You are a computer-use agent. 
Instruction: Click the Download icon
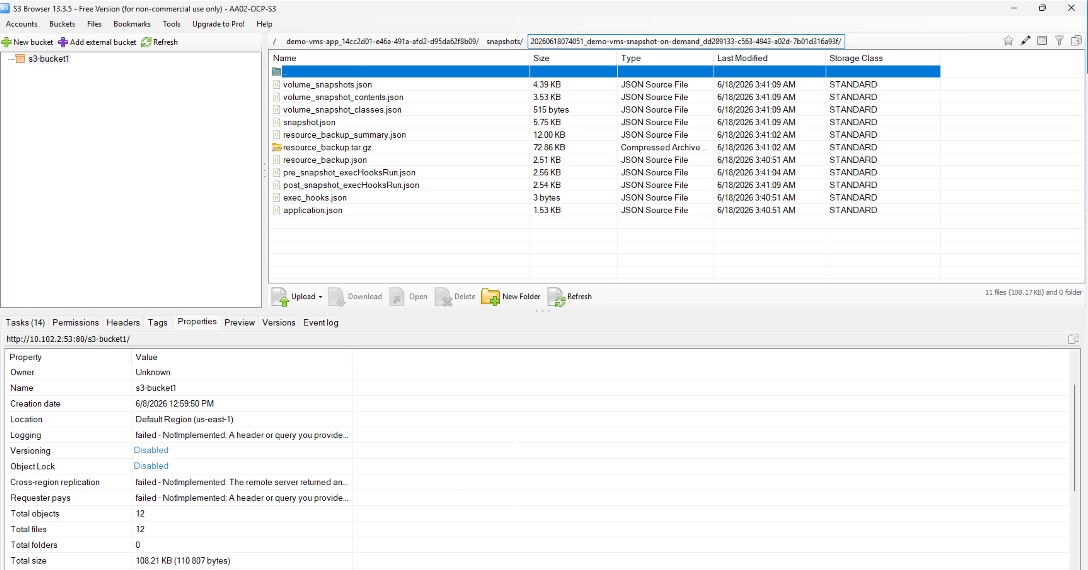tap(337, 297)
